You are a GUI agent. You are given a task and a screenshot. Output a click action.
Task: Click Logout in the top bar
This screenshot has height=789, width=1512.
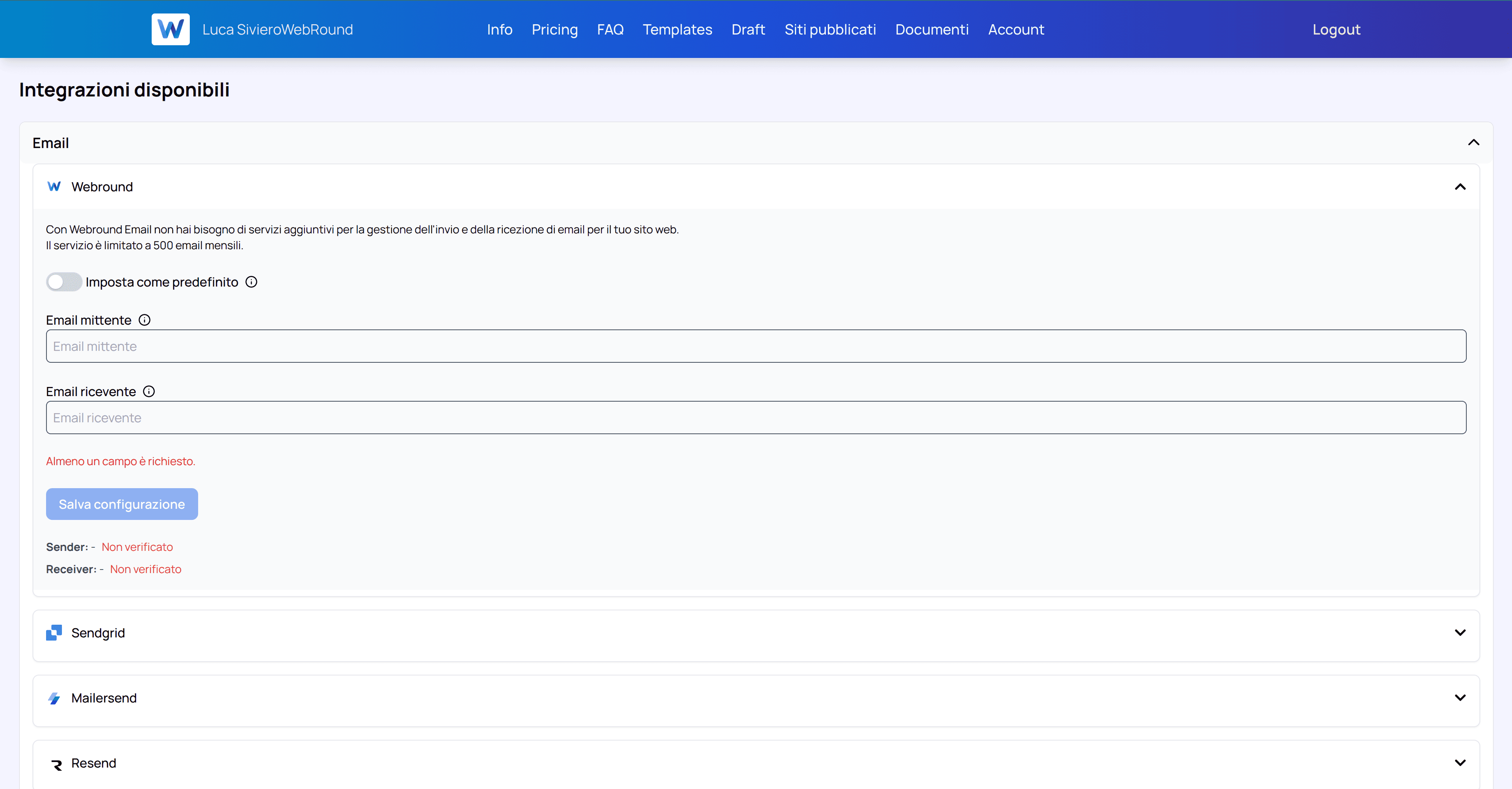click(x=1336, y=29)
